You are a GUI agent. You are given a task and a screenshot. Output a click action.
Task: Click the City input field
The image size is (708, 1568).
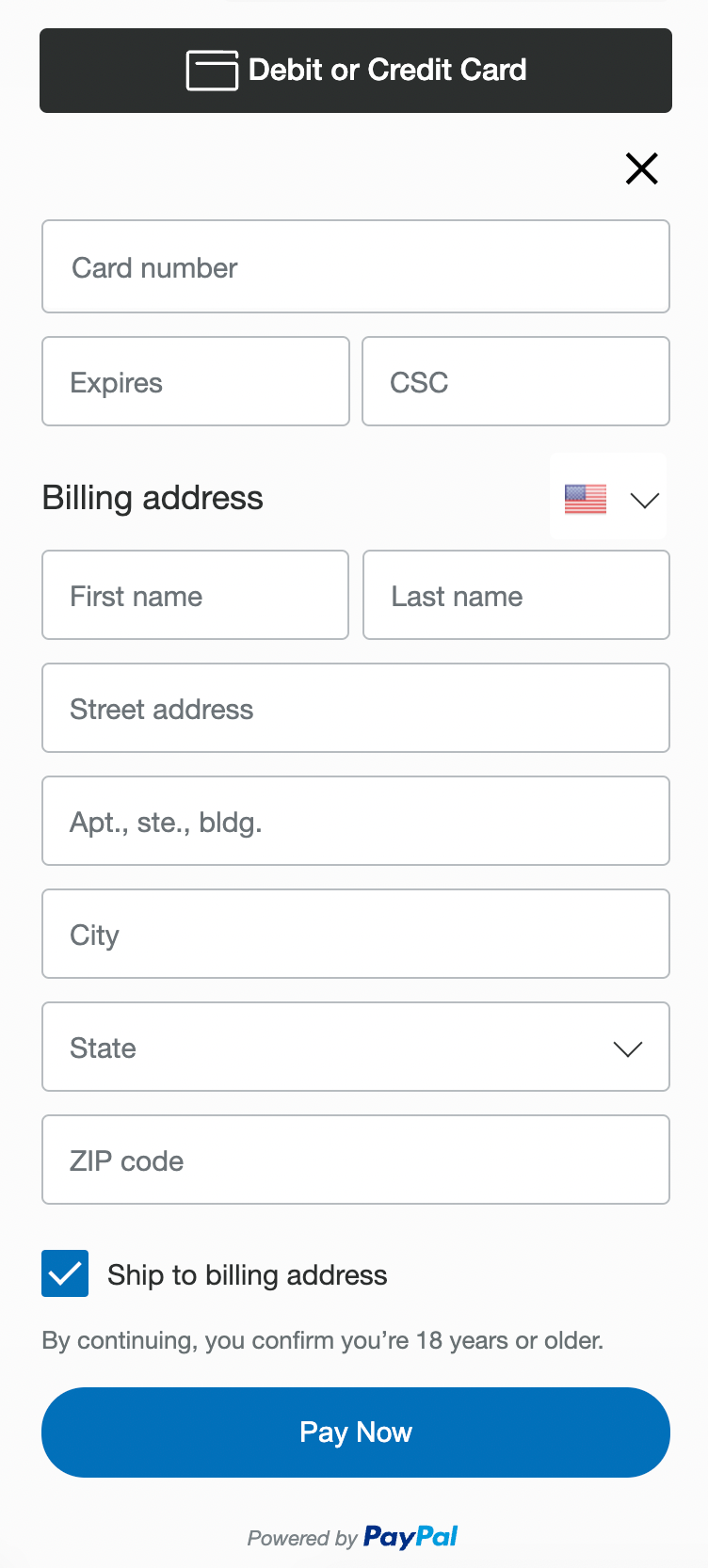coord(356,934)
